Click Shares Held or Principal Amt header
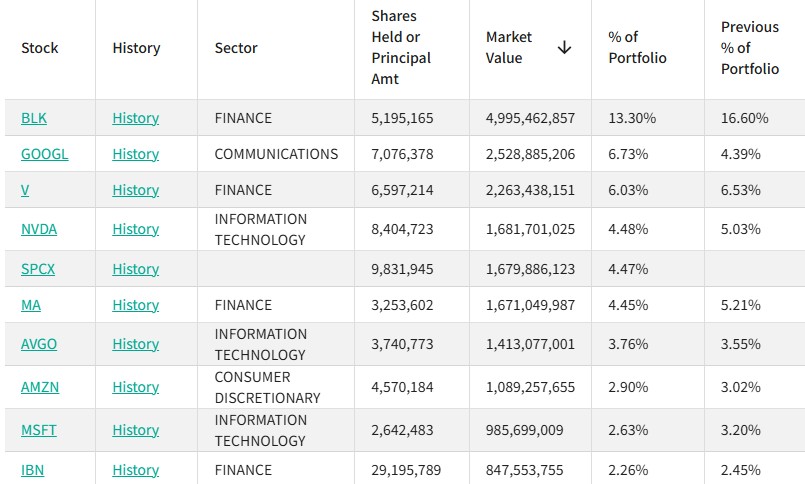The height and width of the screenshot is (484, 805). click(x=401, y=47)
